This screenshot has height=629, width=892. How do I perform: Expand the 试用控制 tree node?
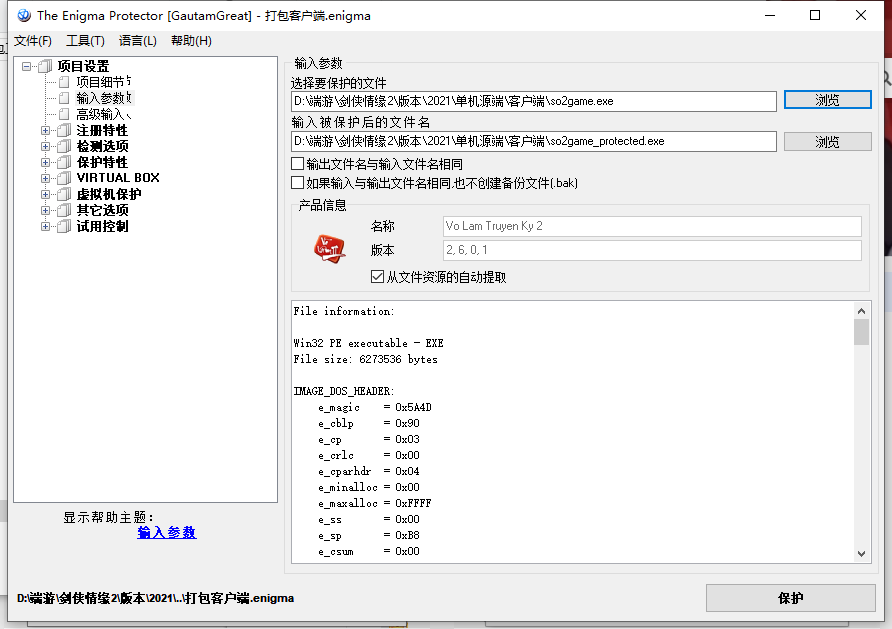click(x=46, y=226)
